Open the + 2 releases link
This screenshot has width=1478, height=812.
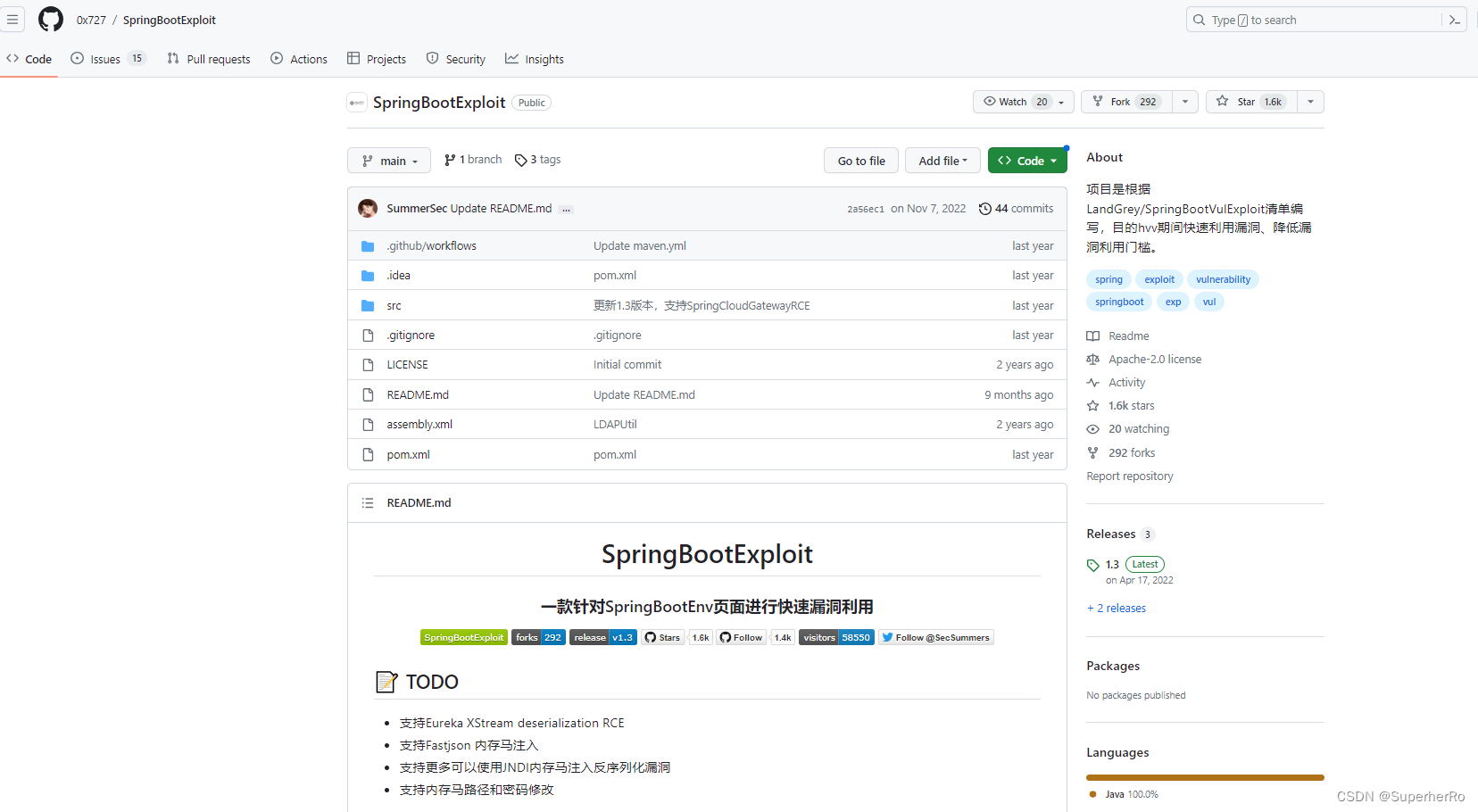1116,608
